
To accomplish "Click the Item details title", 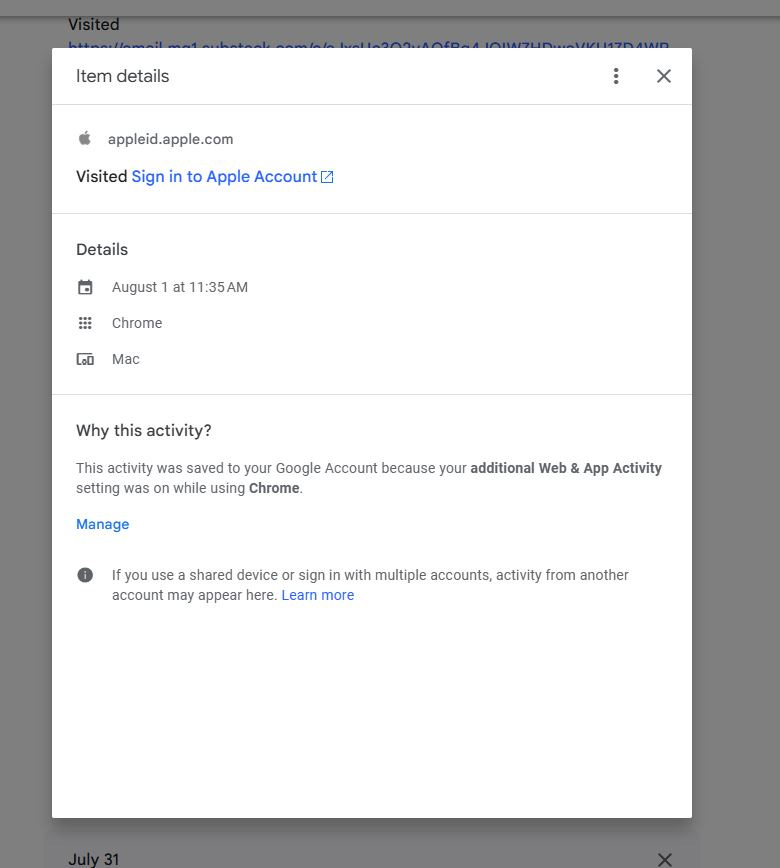I will [122, 76].
